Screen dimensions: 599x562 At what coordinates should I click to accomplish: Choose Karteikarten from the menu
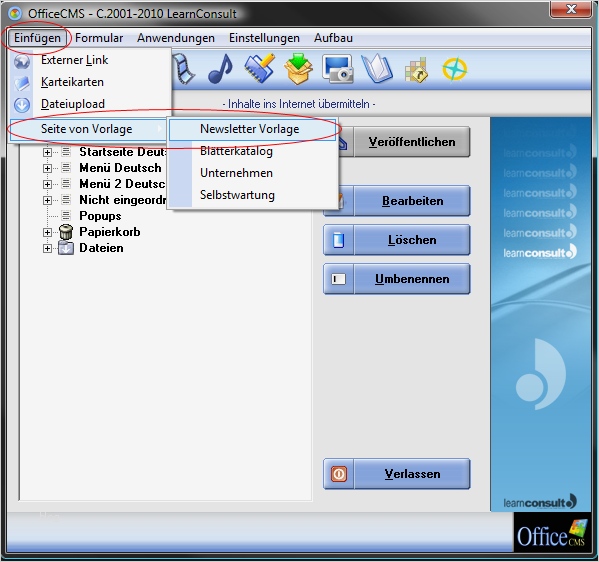[x=90, y=82]
